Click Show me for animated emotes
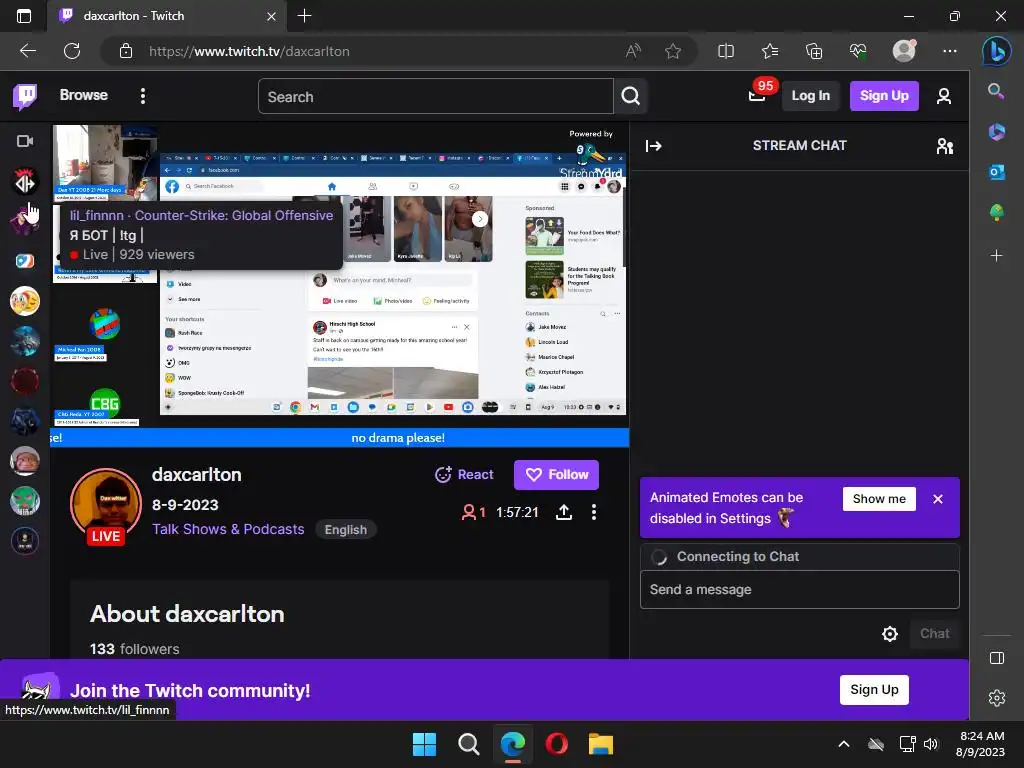 click(879, 499)
